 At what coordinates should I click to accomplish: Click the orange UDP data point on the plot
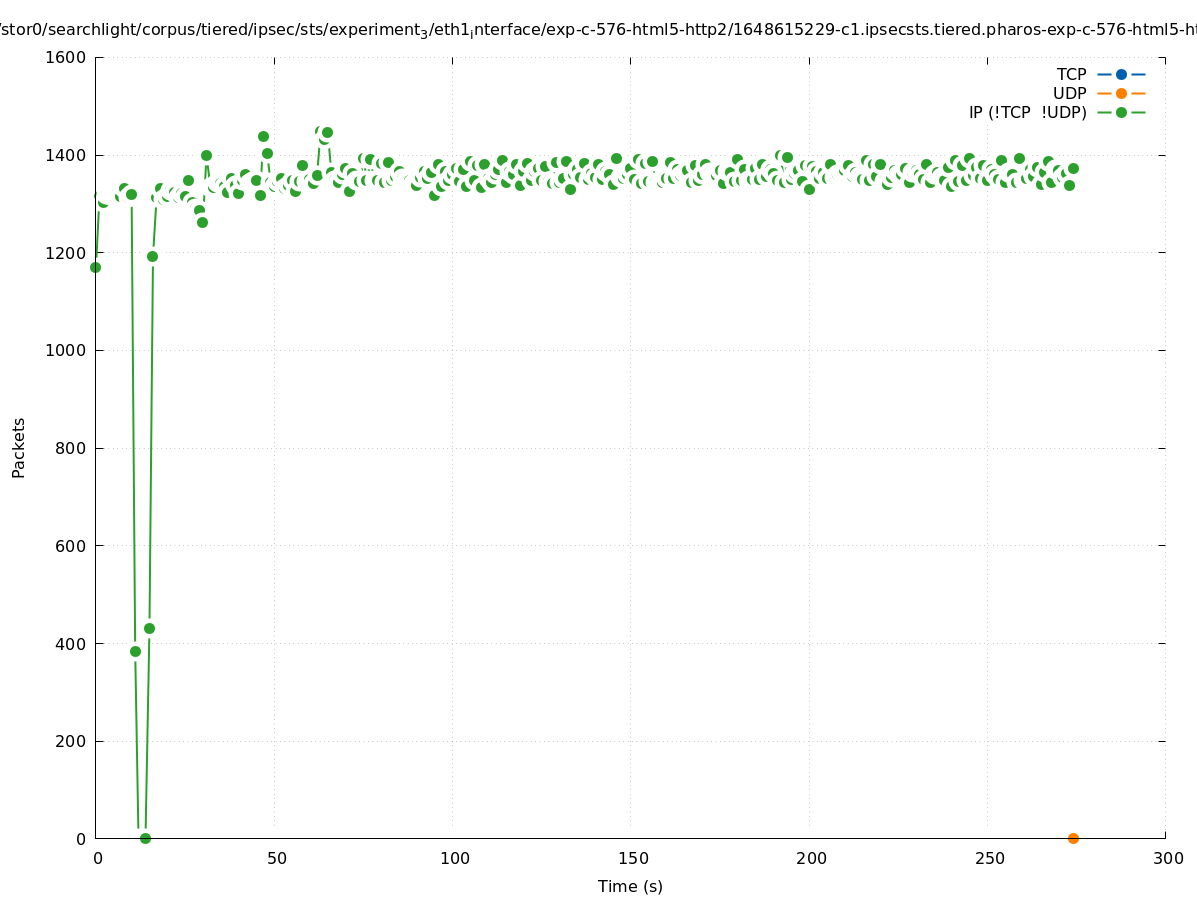coord(1073,838)
